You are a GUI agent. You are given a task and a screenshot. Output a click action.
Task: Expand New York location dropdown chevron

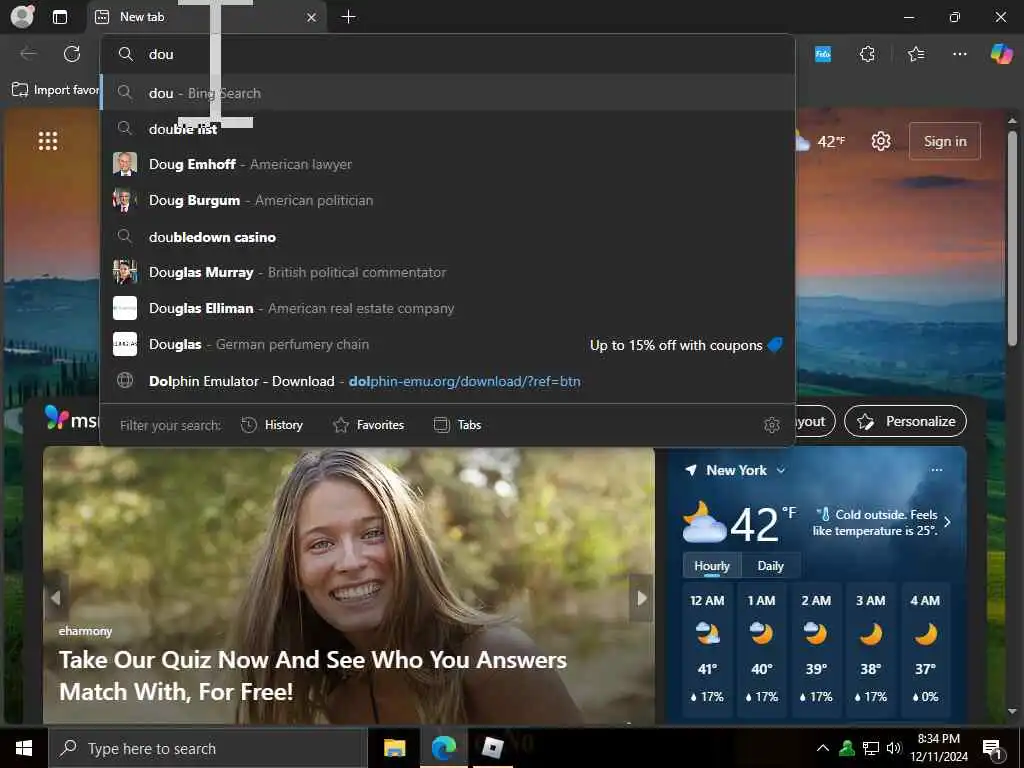pyautogui.click(x=781, y=470)
